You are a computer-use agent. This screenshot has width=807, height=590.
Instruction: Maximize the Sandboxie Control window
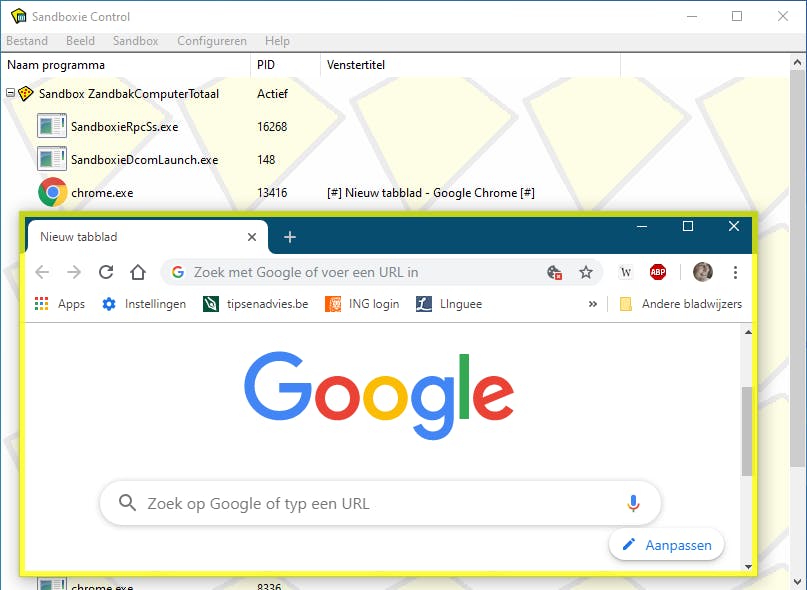coord(737,16)
